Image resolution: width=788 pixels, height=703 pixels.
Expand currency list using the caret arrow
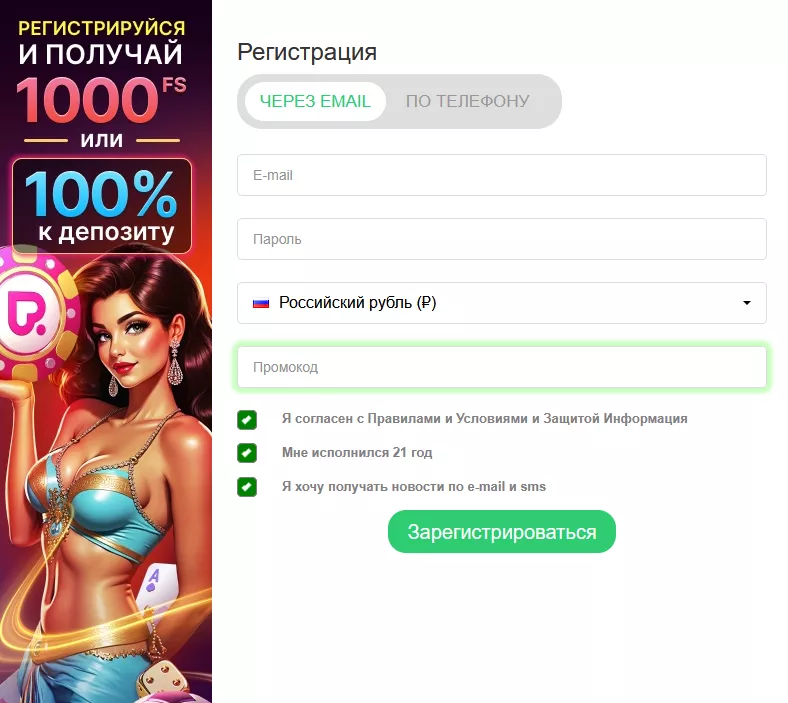pyautogui.click(x=747, y=303)
